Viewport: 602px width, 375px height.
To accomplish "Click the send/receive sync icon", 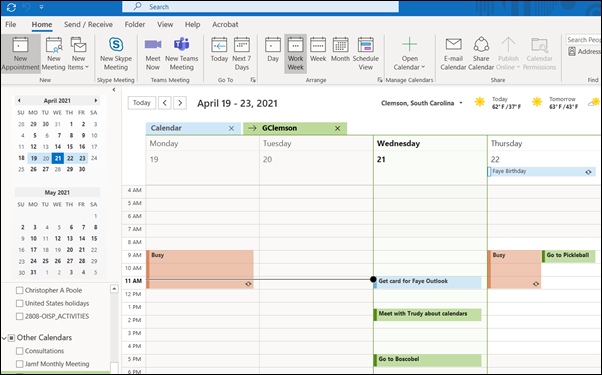I will [x=11, y=7].
